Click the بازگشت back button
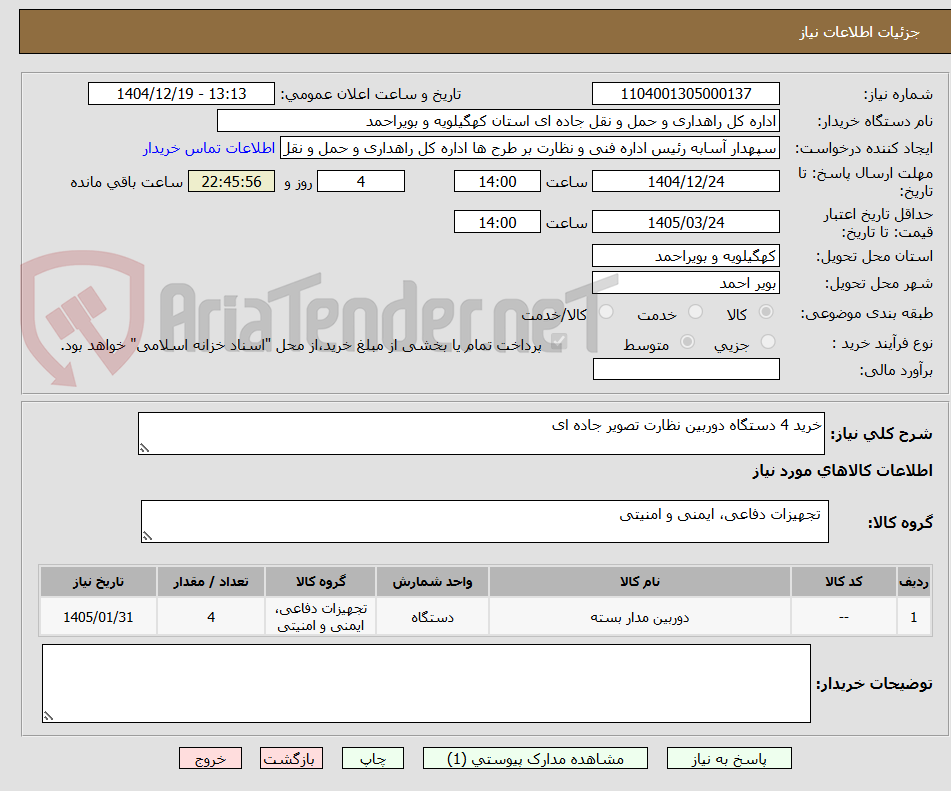The height and width of the screenshot is (791, 951). (291, 758)
